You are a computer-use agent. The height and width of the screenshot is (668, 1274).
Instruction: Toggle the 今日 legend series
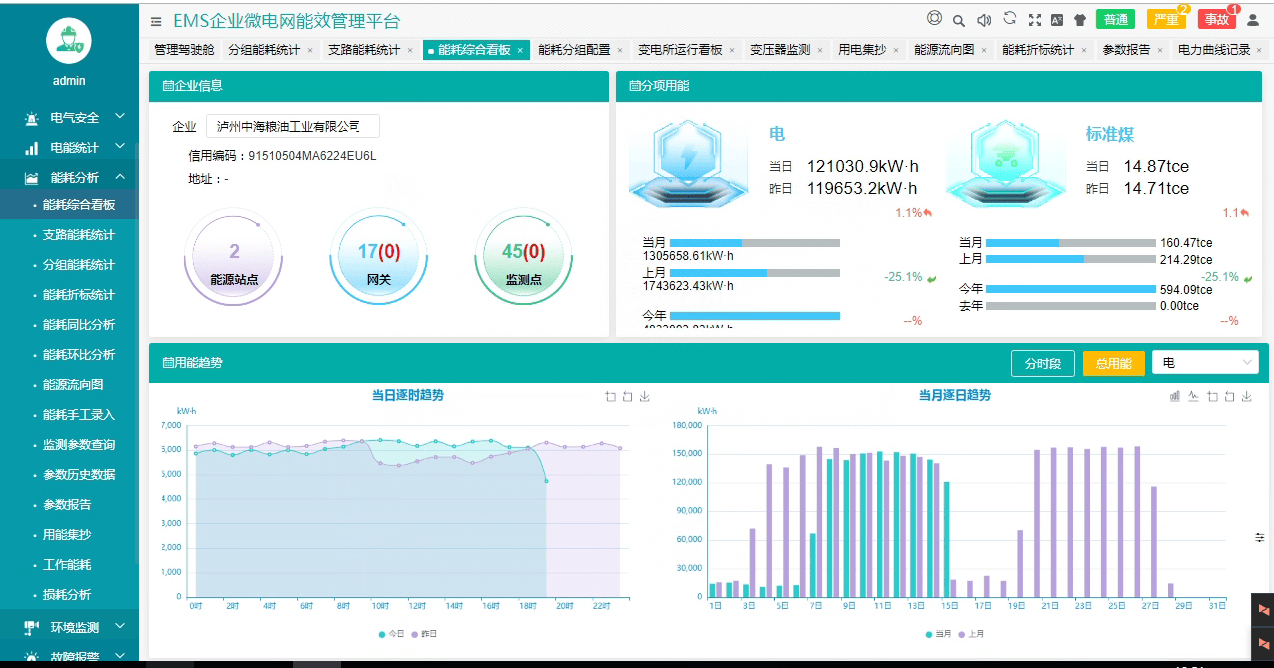coord(391,634)
